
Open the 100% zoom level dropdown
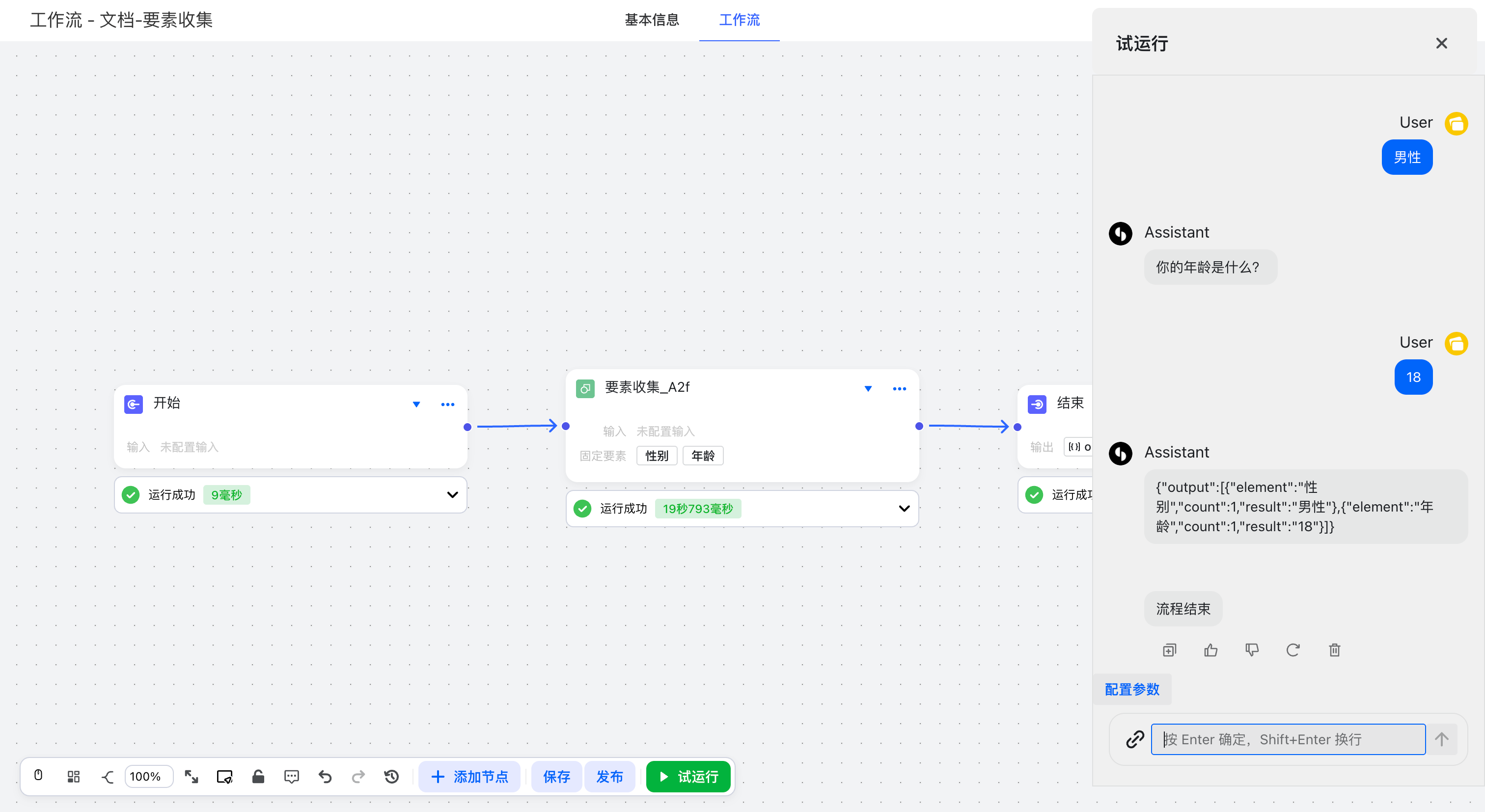pos(147,776)
